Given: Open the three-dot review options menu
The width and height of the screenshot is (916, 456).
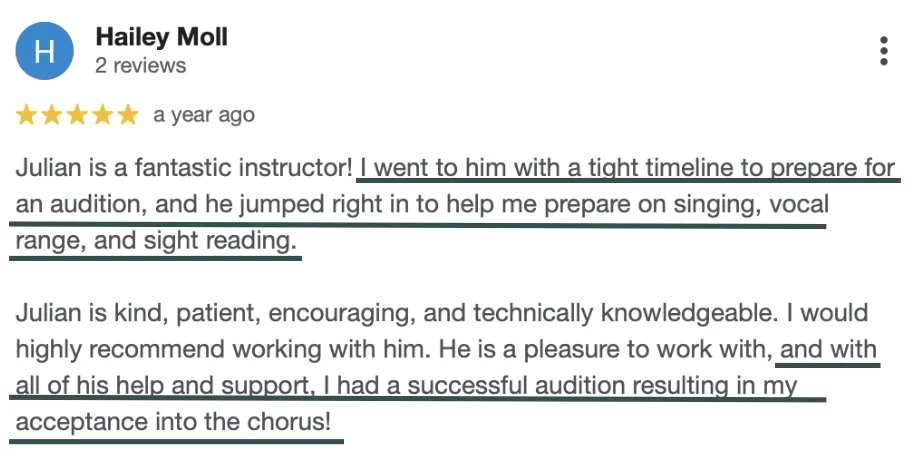Looking at the screenshot, I should (883, 51).
